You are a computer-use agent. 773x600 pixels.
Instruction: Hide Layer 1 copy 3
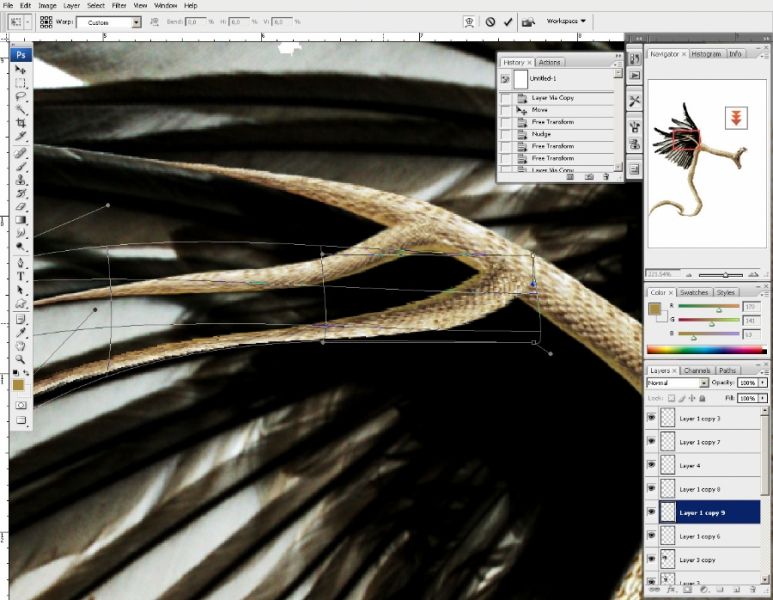(651, 418)
